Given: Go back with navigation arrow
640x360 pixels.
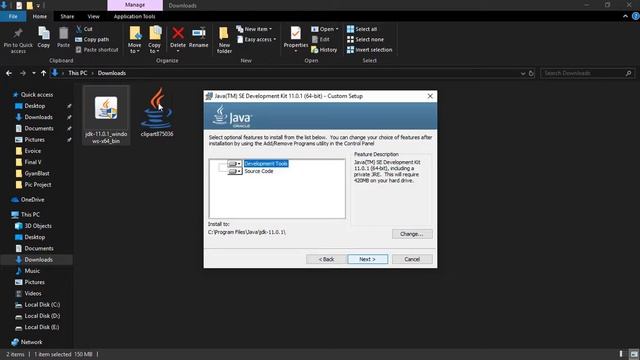Looking at the screenshot, I should tap(9, 73).
